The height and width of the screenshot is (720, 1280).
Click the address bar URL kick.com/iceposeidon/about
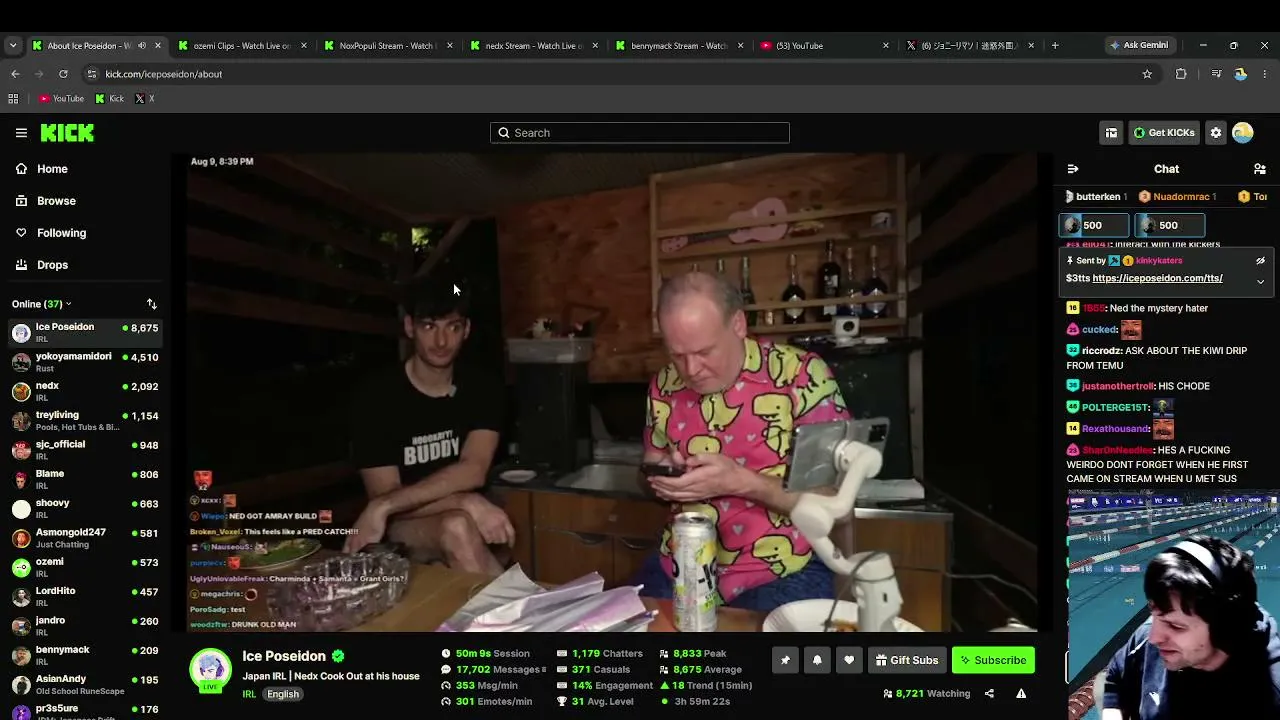click(164, 74)
